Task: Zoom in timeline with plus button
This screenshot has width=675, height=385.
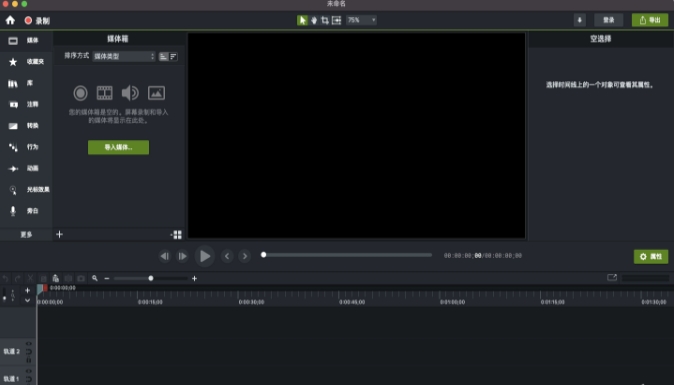Action: coord(194,279)
